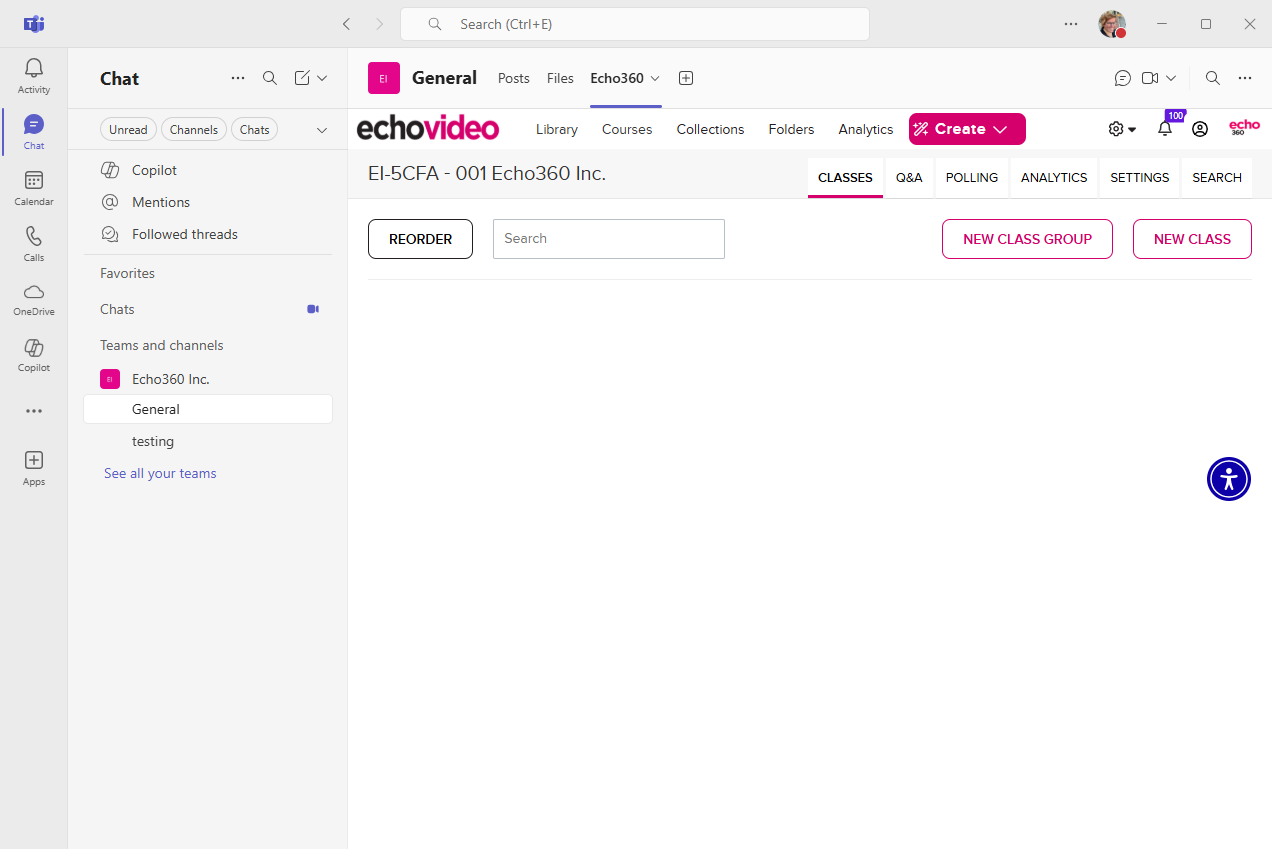Toggle the Unread filter chip
This screenshot has width=1272, height=849.
[128, 129]
